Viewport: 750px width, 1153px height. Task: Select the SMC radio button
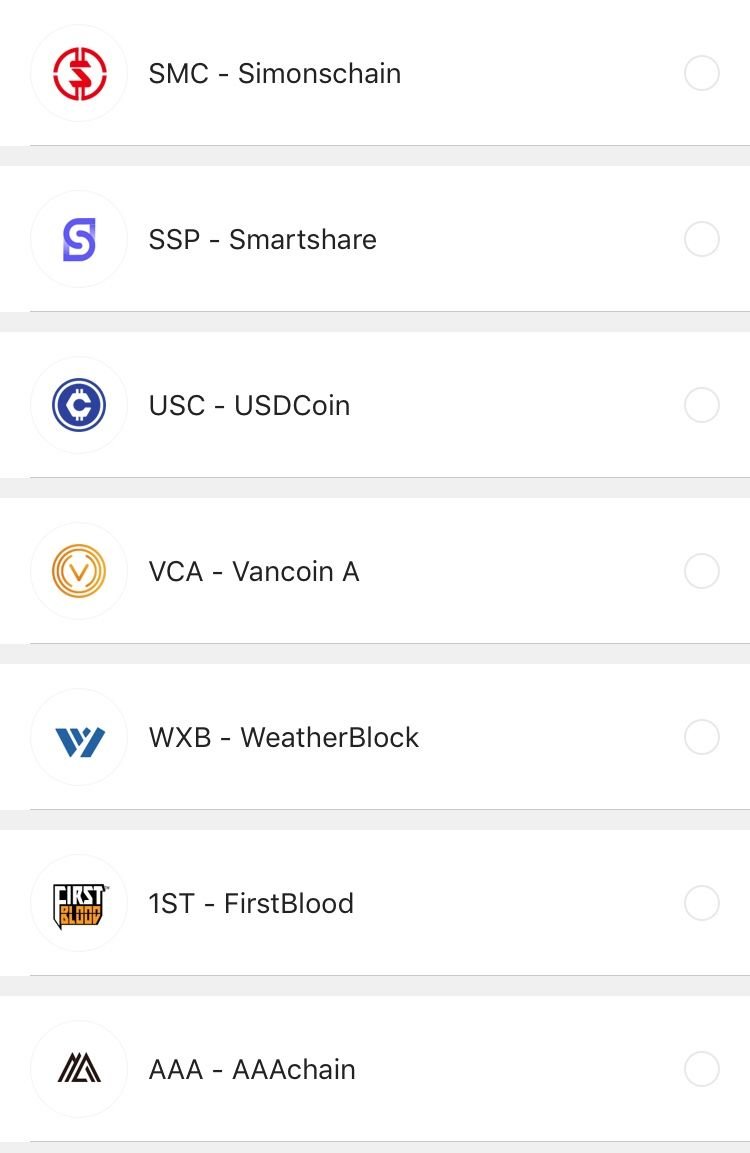pos(701,74)
